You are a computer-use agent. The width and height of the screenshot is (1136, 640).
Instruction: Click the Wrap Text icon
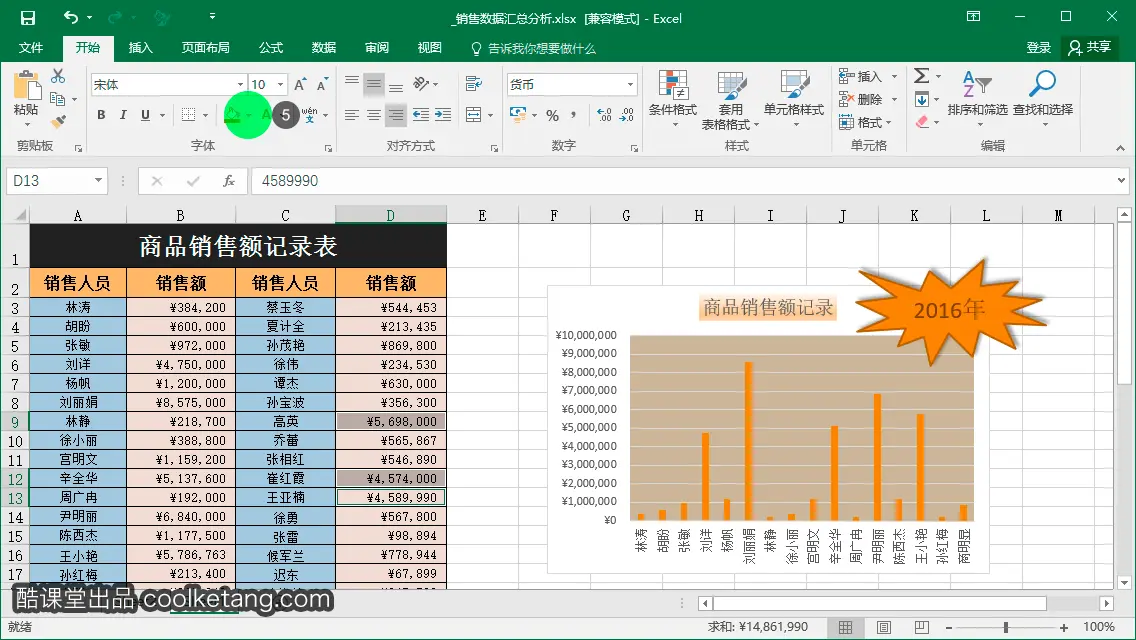click(x=474, y=84)
